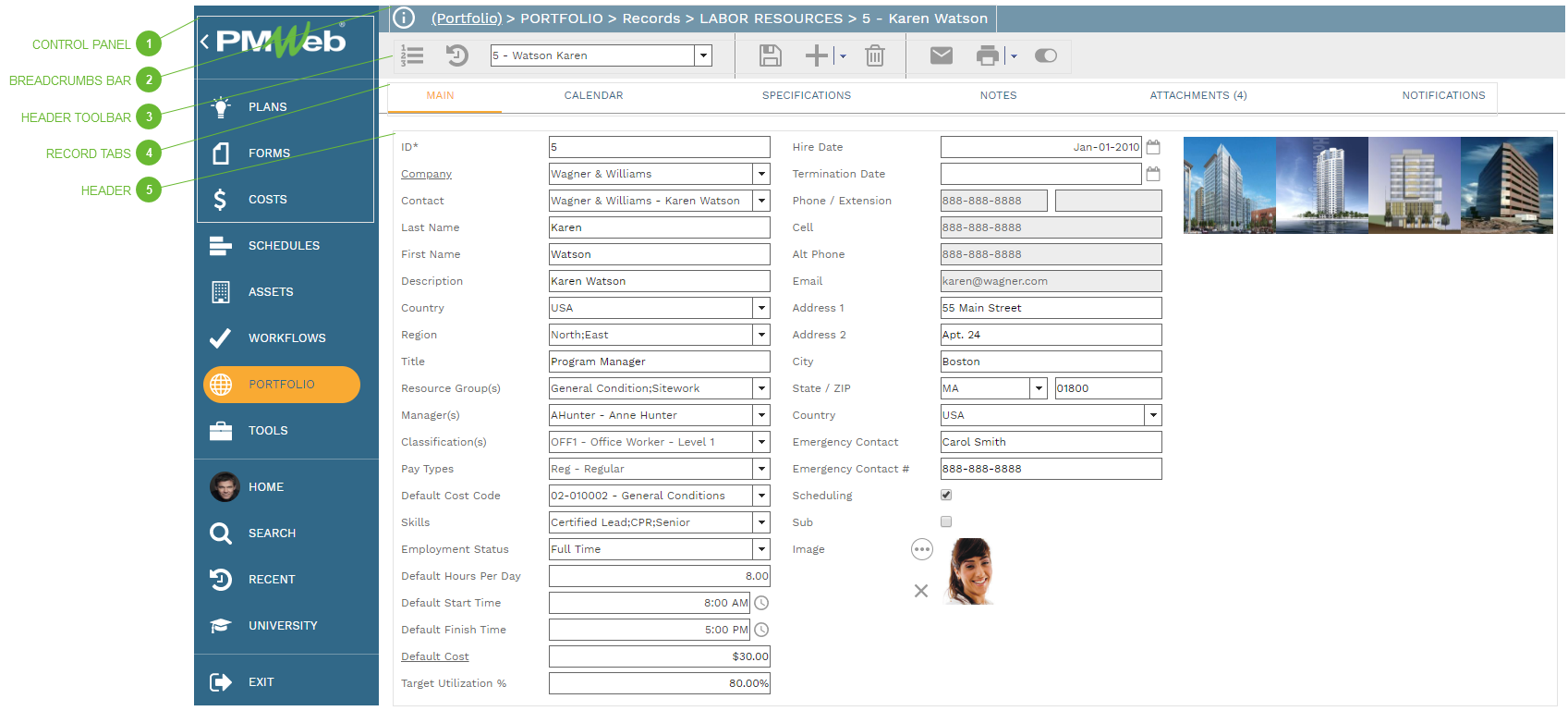Click the Save floppy disk icon
Image resolution: width=1568 pixels, height=711 pixels.
[770, 56]
